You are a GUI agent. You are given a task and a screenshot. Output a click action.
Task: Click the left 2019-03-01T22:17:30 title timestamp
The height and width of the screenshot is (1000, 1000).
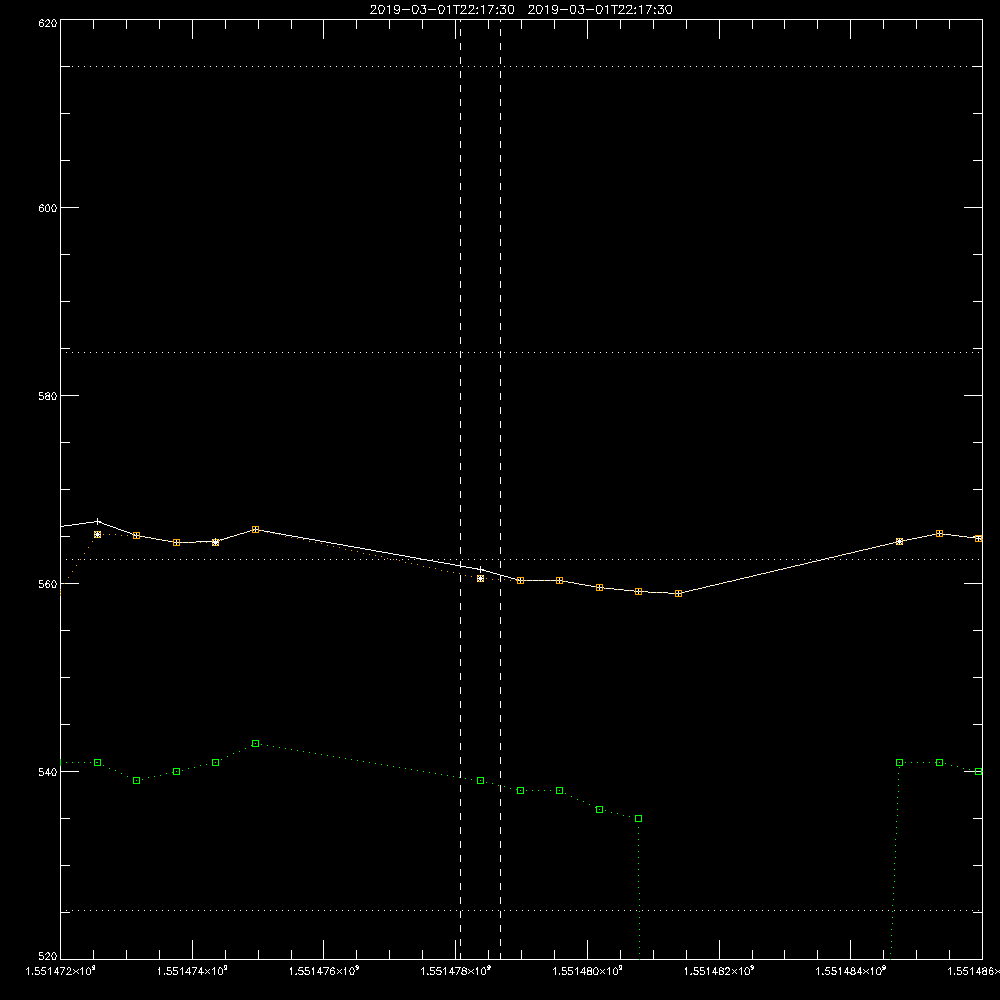click(442, 10)
